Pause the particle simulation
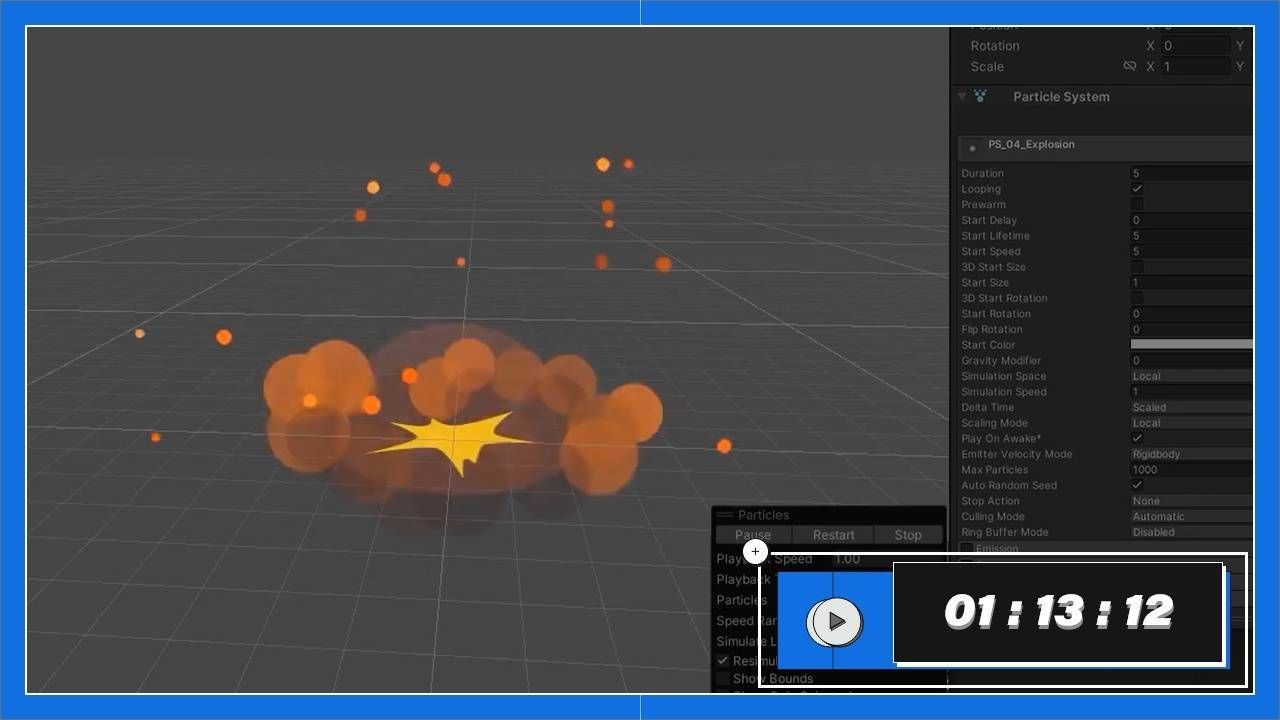 [x=753, y=535]
